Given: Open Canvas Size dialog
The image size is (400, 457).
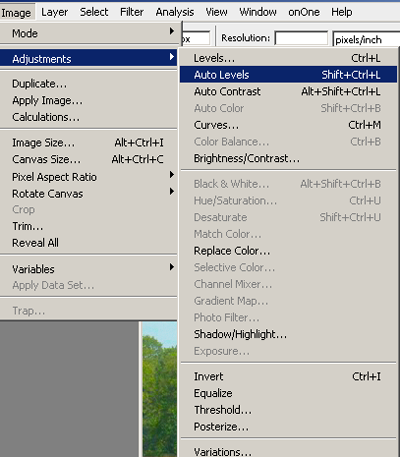Looking at the screenshot, I should pyautogui.click(x=89, y=159).
